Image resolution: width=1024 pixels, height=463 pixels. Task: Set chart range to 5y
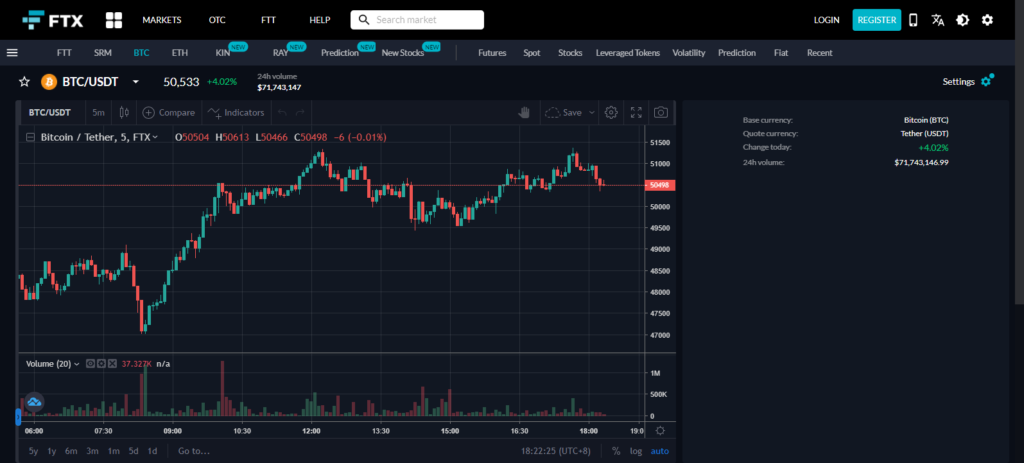coord(33,451)
